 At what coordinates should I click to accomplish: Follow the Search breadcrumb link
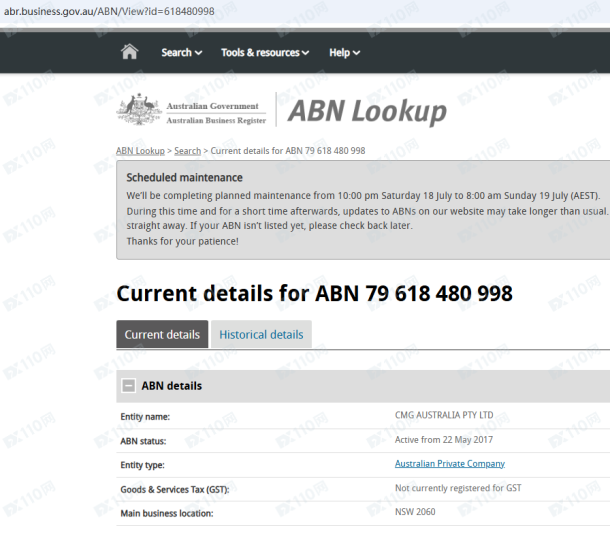click(188, 151)
